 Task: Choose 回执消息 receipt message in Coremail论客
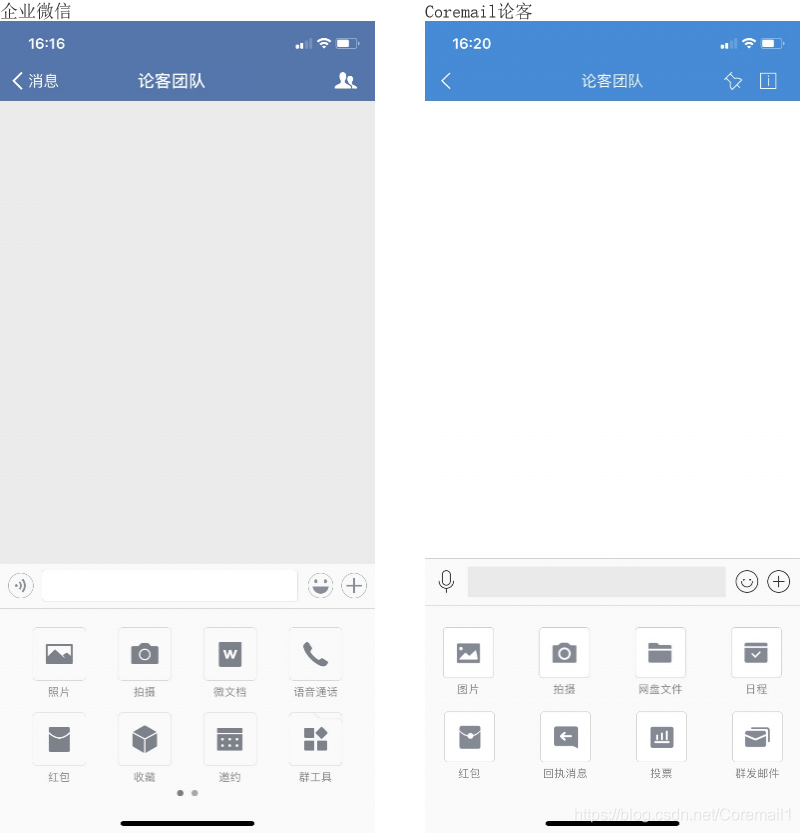[x=565, y=736]
